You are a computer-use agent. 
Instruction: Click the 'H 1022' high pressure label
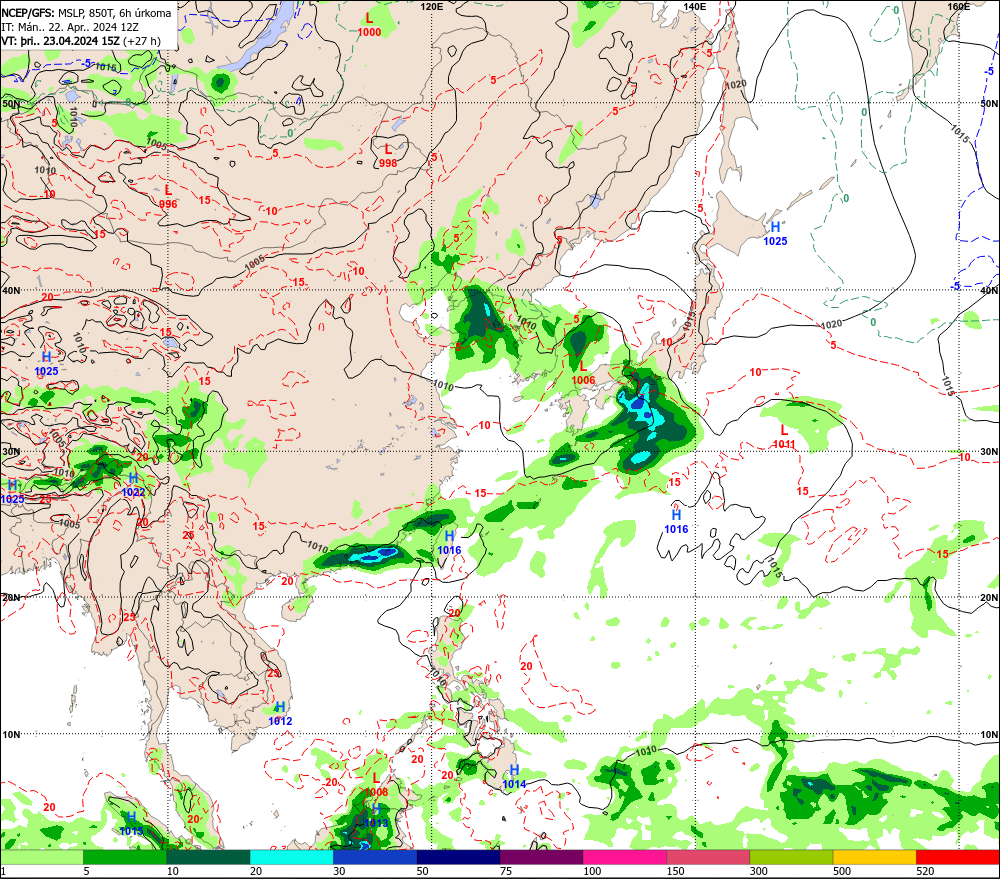pos(133,485)
